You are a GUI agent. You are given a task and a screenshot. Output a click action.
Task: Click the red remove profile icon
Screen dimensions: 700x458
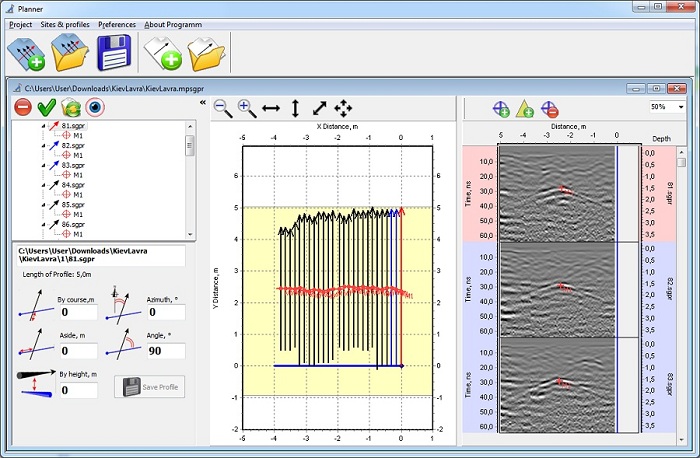point(22,108)
